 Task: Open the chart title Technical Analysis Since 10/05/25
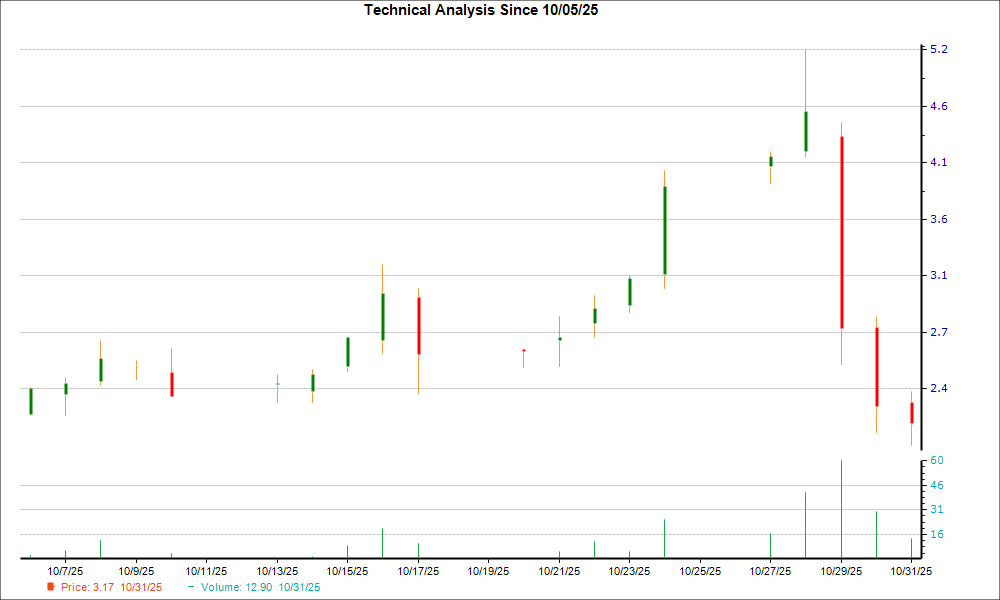[x=481, y=10]
